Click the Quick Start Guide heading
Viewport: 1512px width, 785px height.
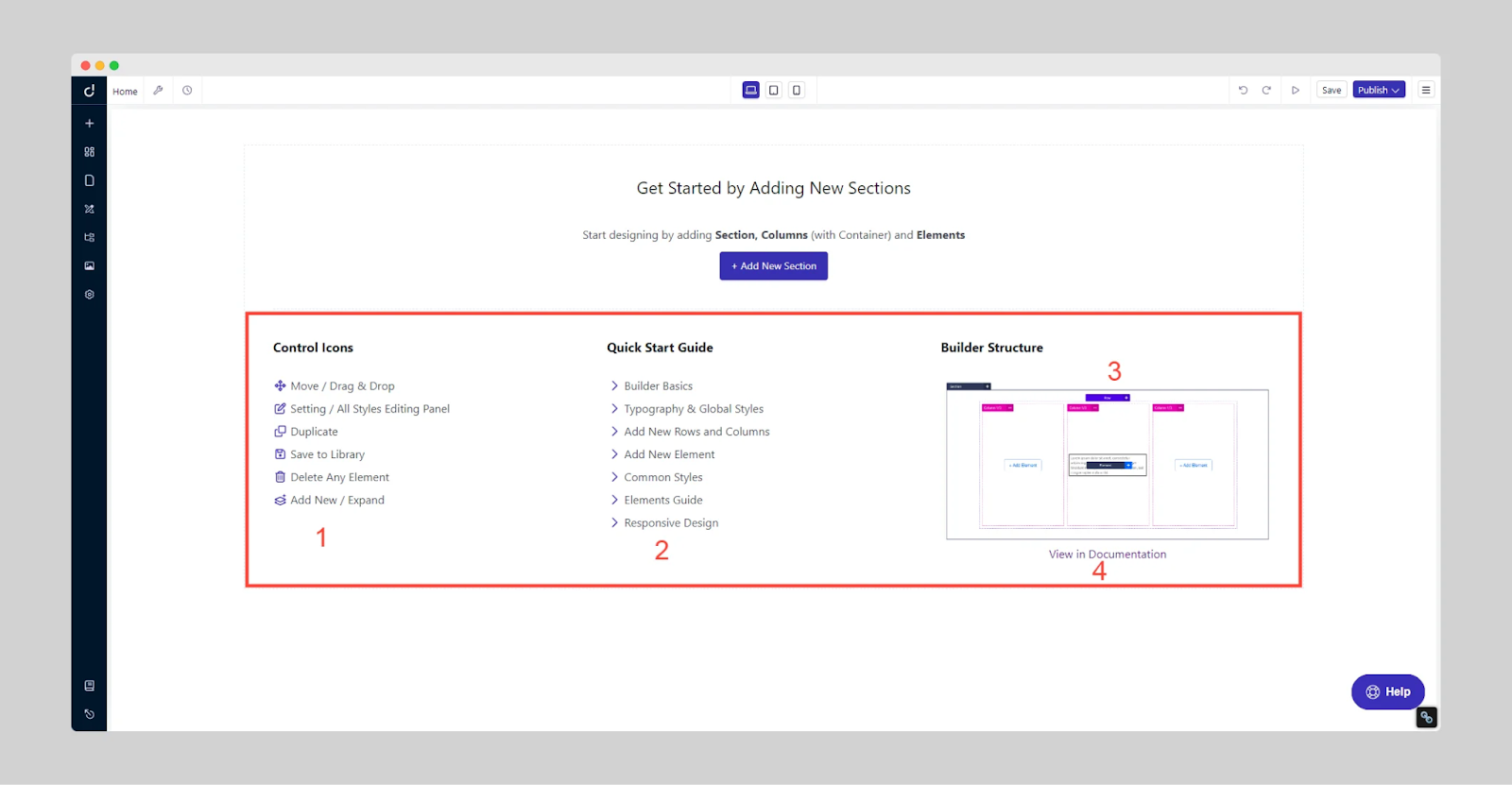click(660, 348)
